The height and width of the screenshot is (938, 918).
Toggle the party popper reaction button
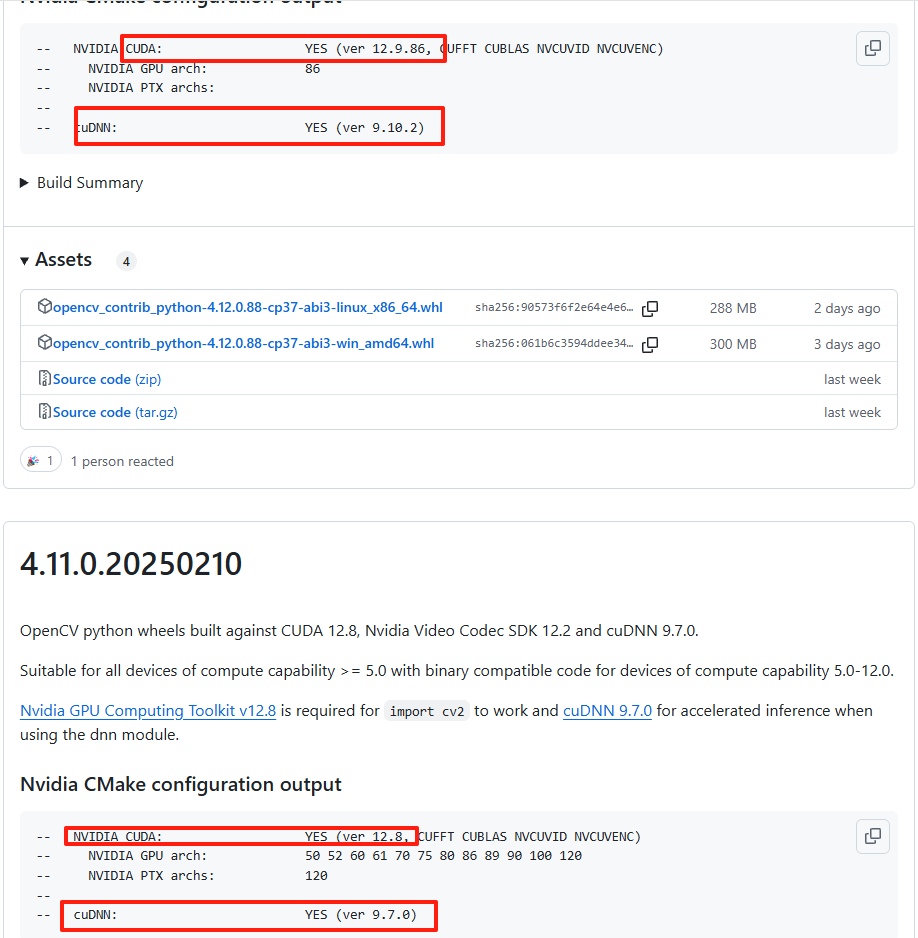pos(41,460)
